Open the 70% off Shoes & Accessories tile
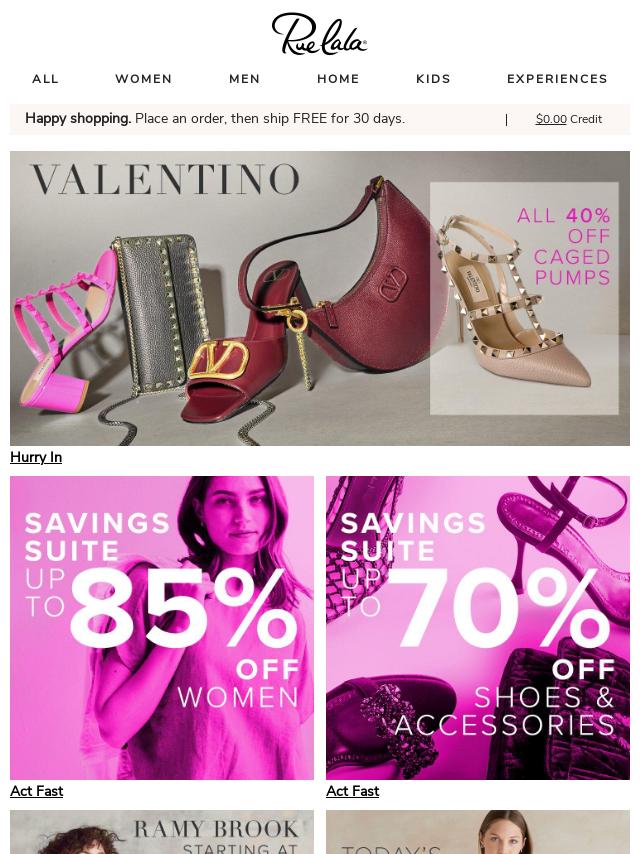The height and width of the screenshot is (854, 640). coord(478,628)
